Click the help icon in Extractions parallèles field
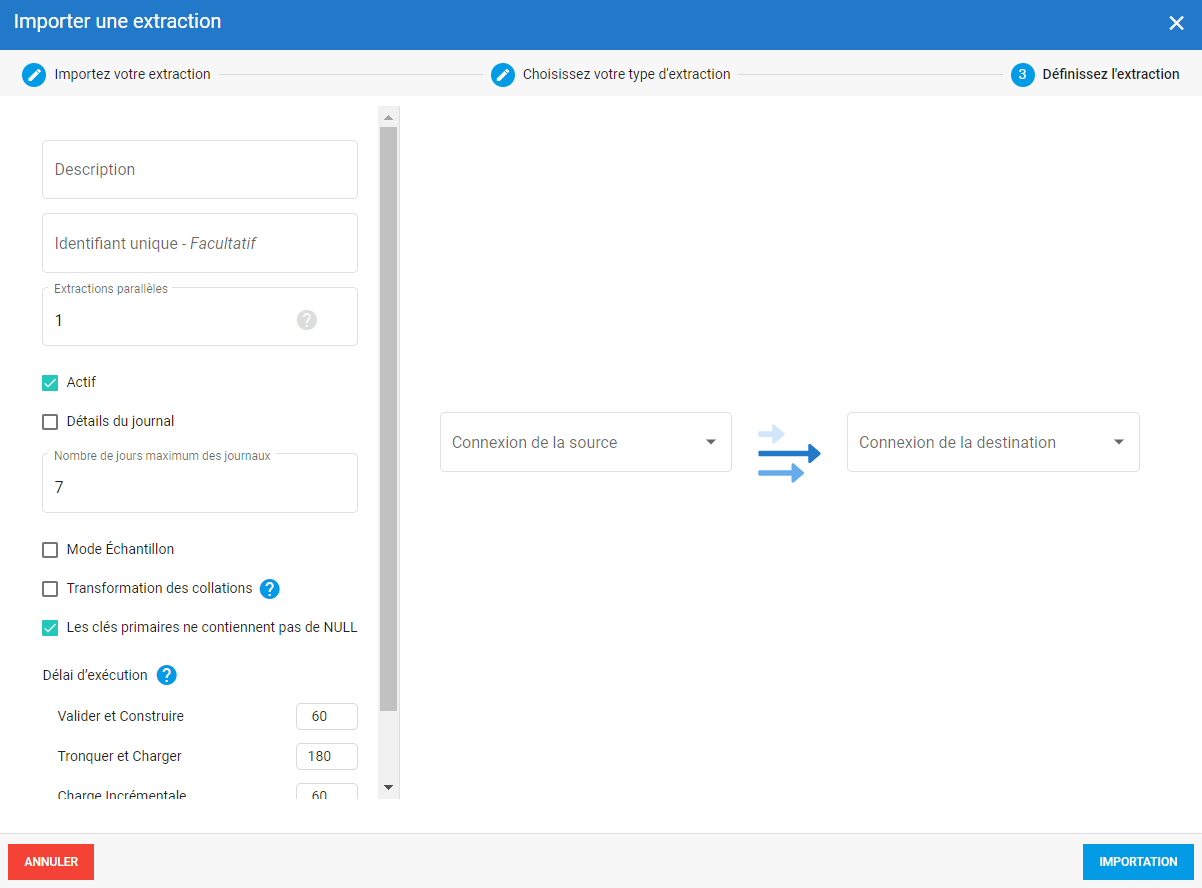 (x=307, y=320)
